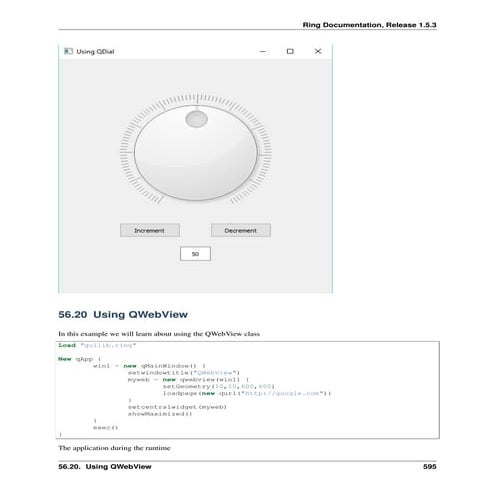
Task: Click the Decrement button
Action: click(x=241, y=230)
